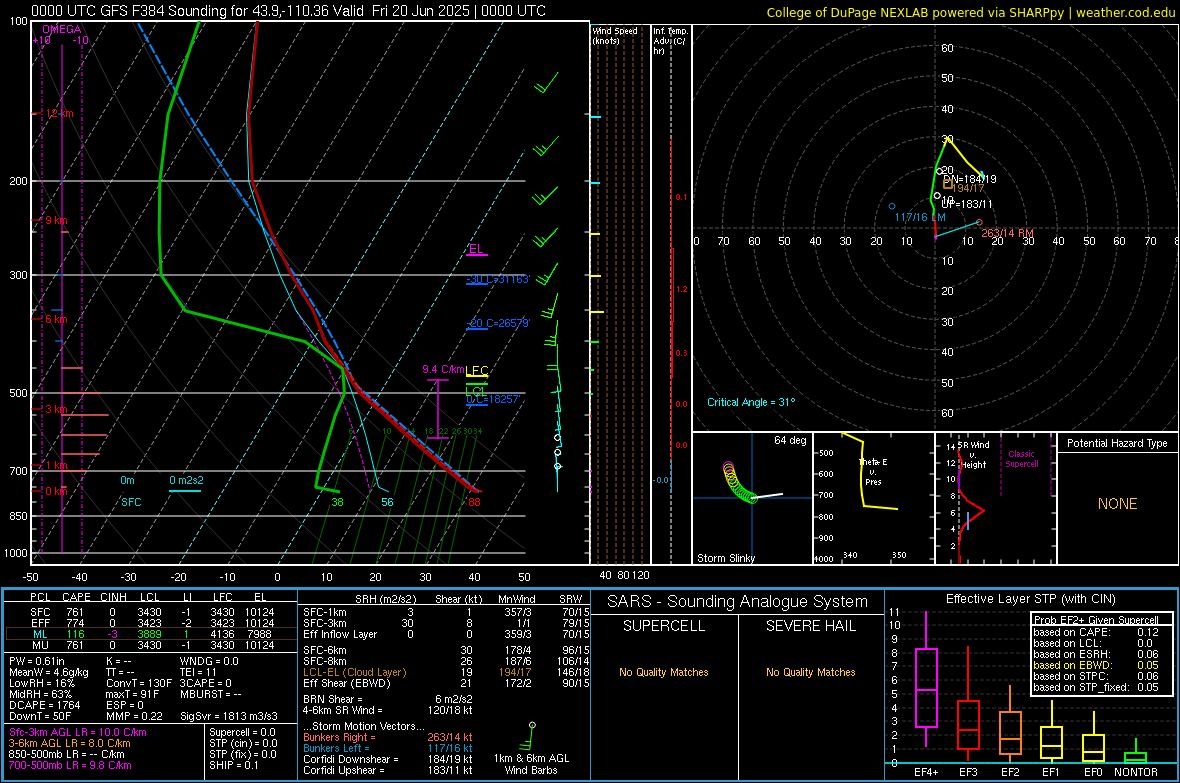Screen dimensions: 1180x783
Task: Click the 'Classic Supercell' label
Action: pos(1021,459)
